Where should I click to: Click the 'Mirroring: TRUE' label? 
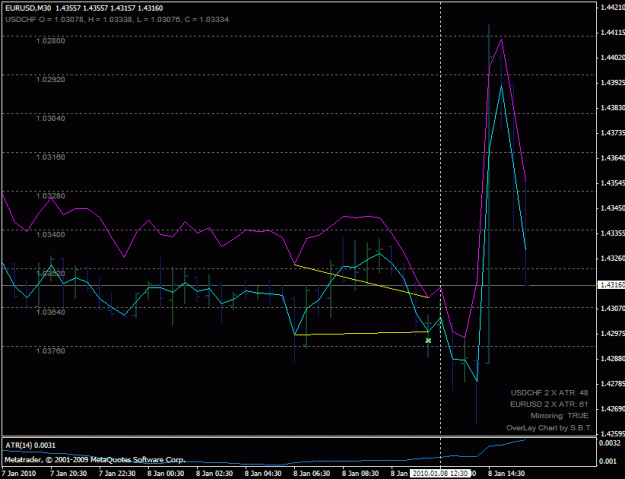click(559, 416)
